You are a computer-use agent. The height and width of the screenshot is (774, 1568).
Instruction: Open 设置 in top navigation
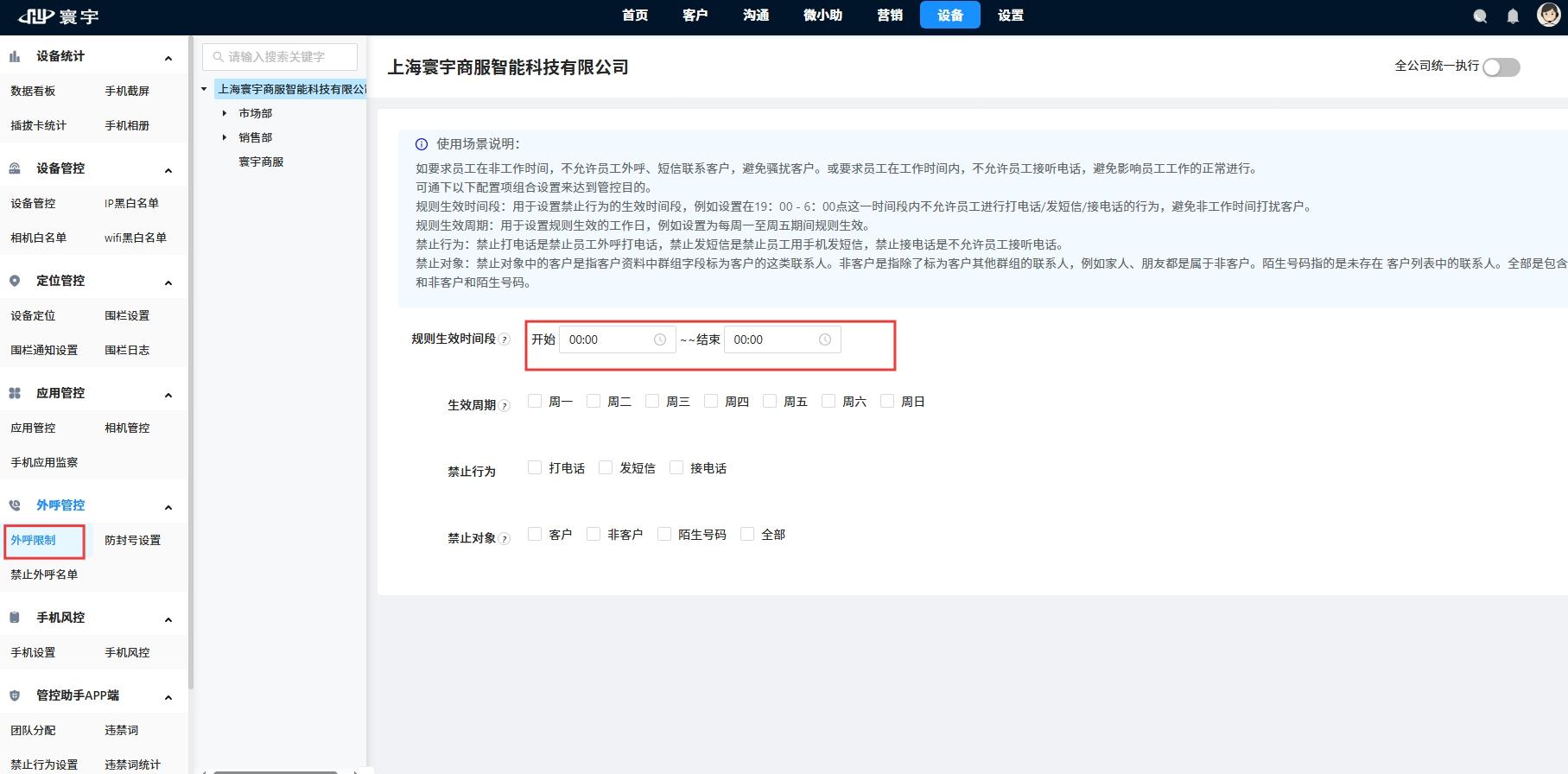[1011, 16]
